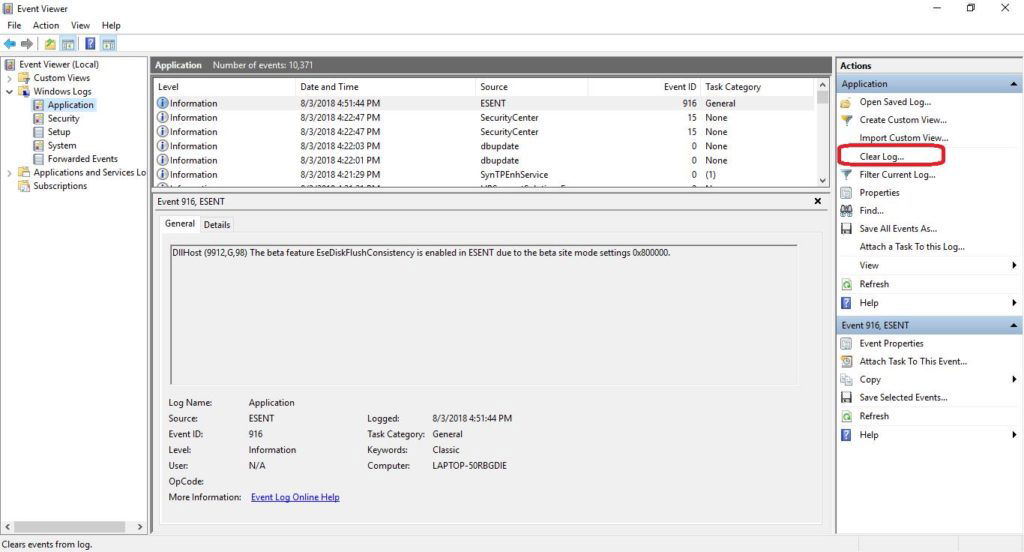The height and width of the screenshot is (552, 1024).
Task: Click the Subscriptions icon in tree
Action: click(x=24, y=186)
